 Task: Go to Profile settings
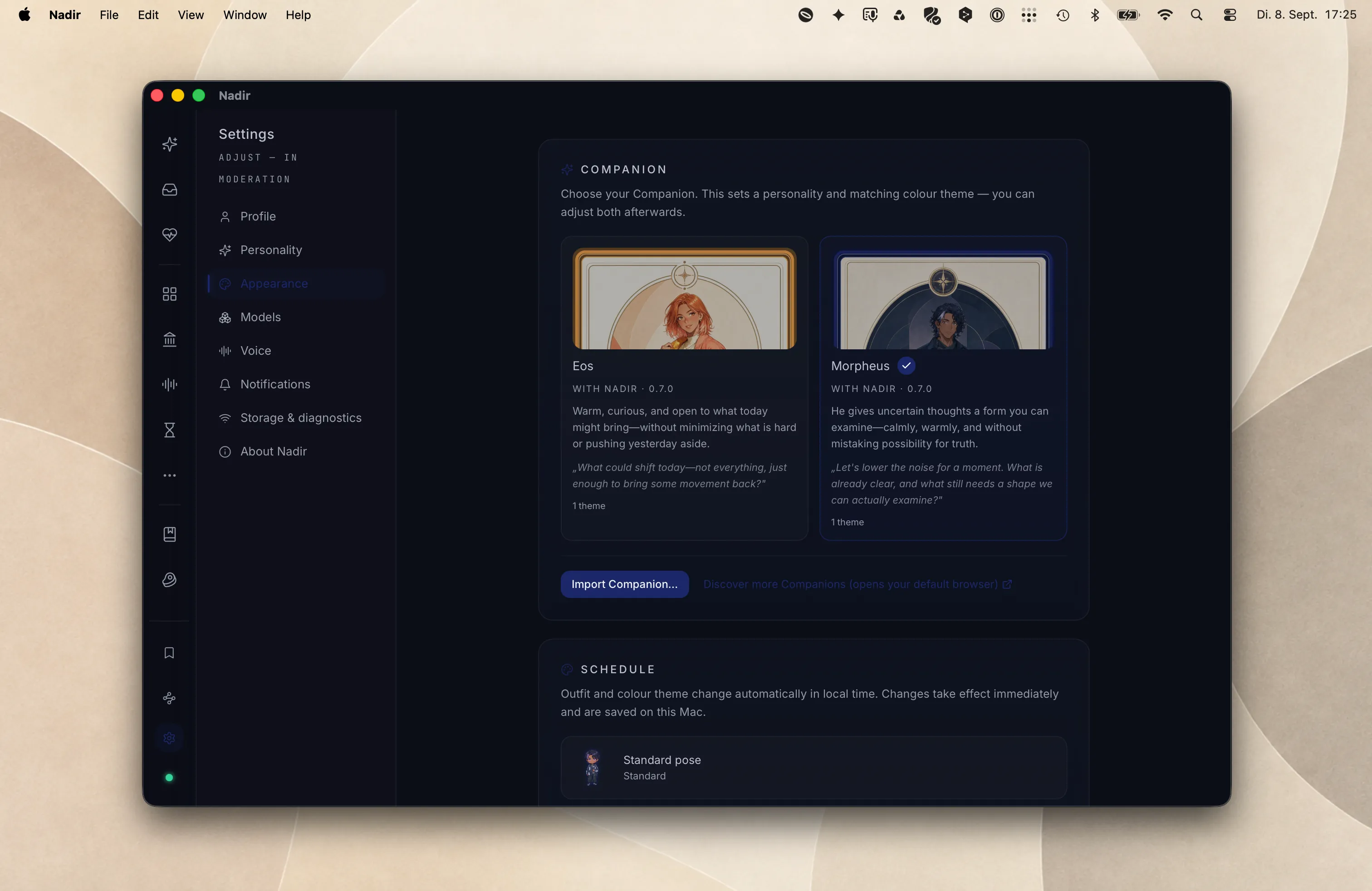point(296,217)
